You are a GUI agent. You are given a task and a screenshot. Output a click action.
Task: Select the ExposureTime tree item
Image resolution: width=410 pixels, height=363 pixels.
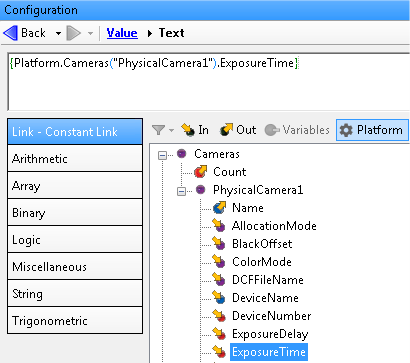tap(269, 352)
